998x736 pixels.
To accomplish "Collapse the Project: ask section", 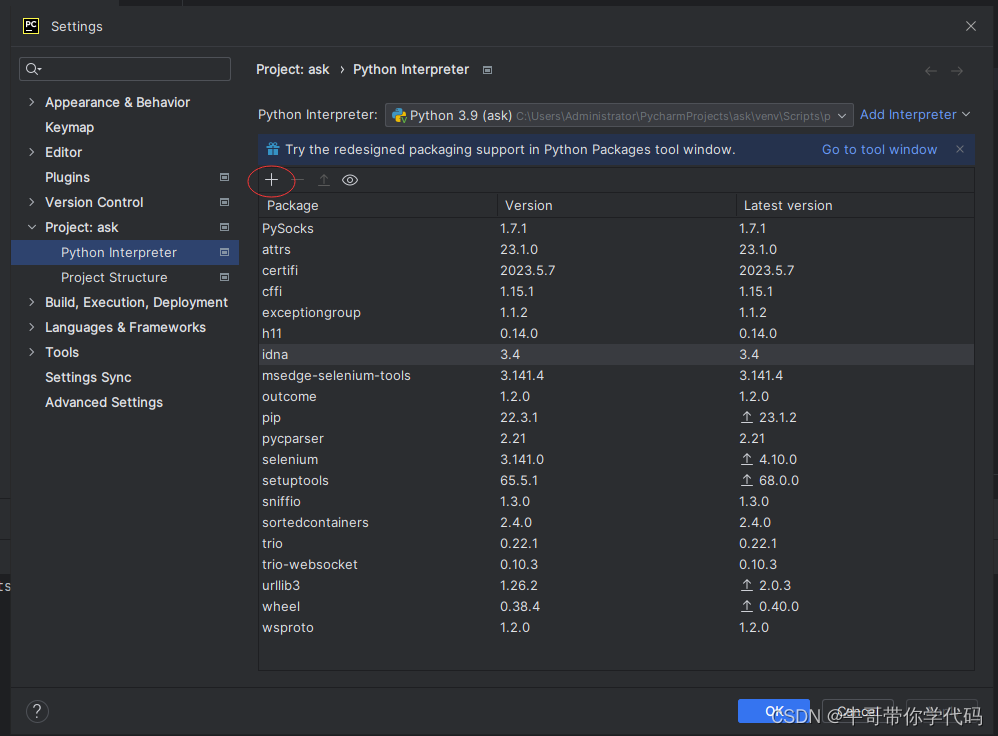I will click(x=32, y=227).
